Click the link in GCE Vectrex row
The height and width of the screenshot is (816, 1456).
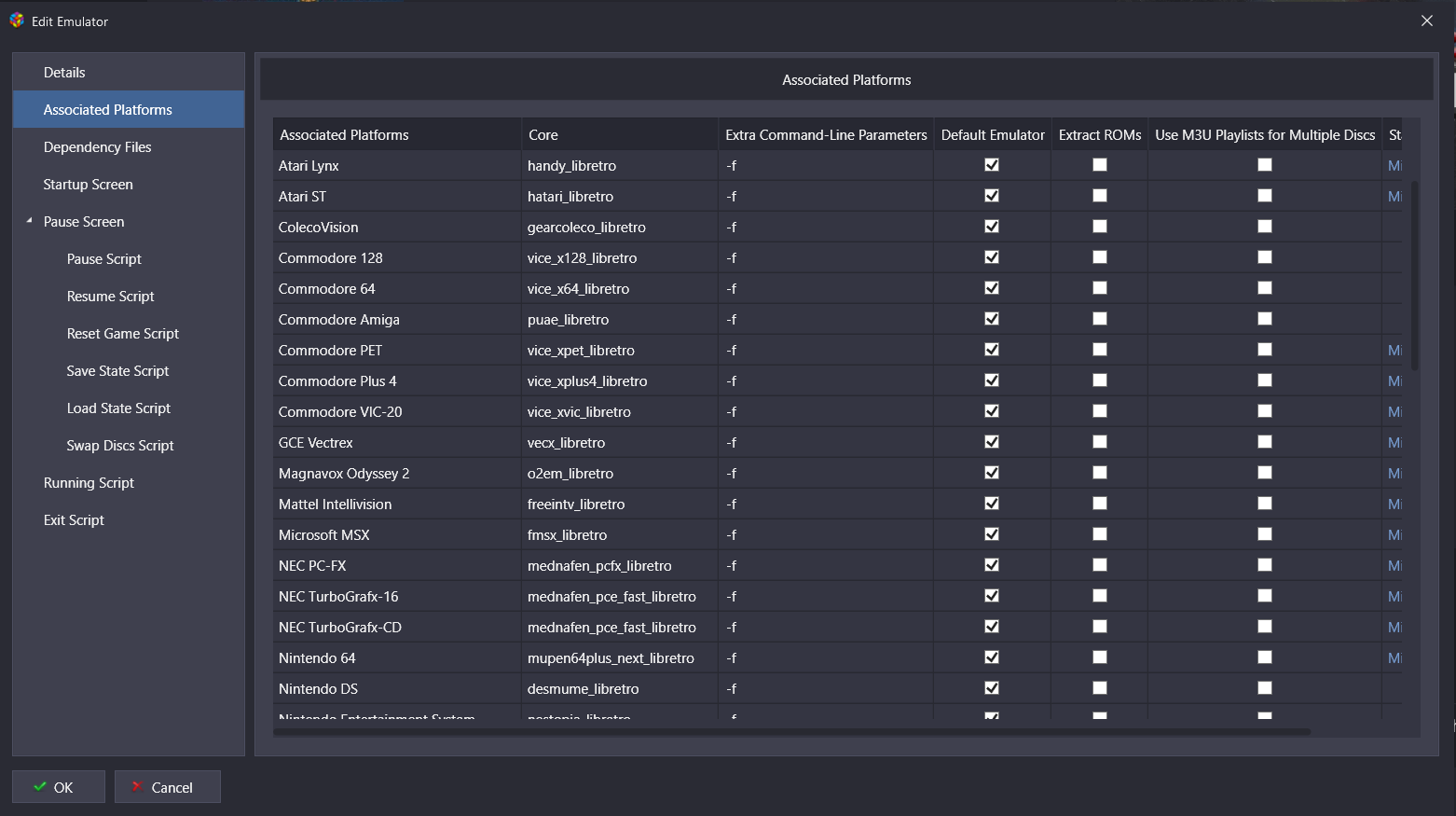coord(1394,443)
